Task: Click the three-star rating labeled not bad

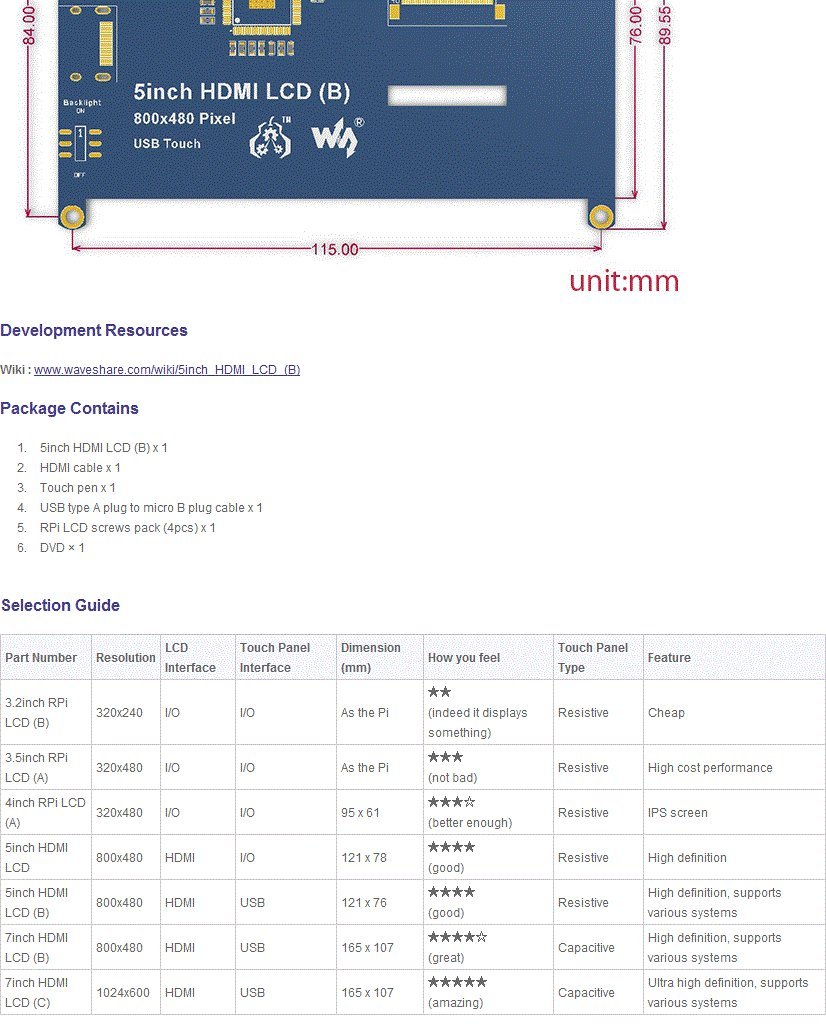Action: point(445,758)
